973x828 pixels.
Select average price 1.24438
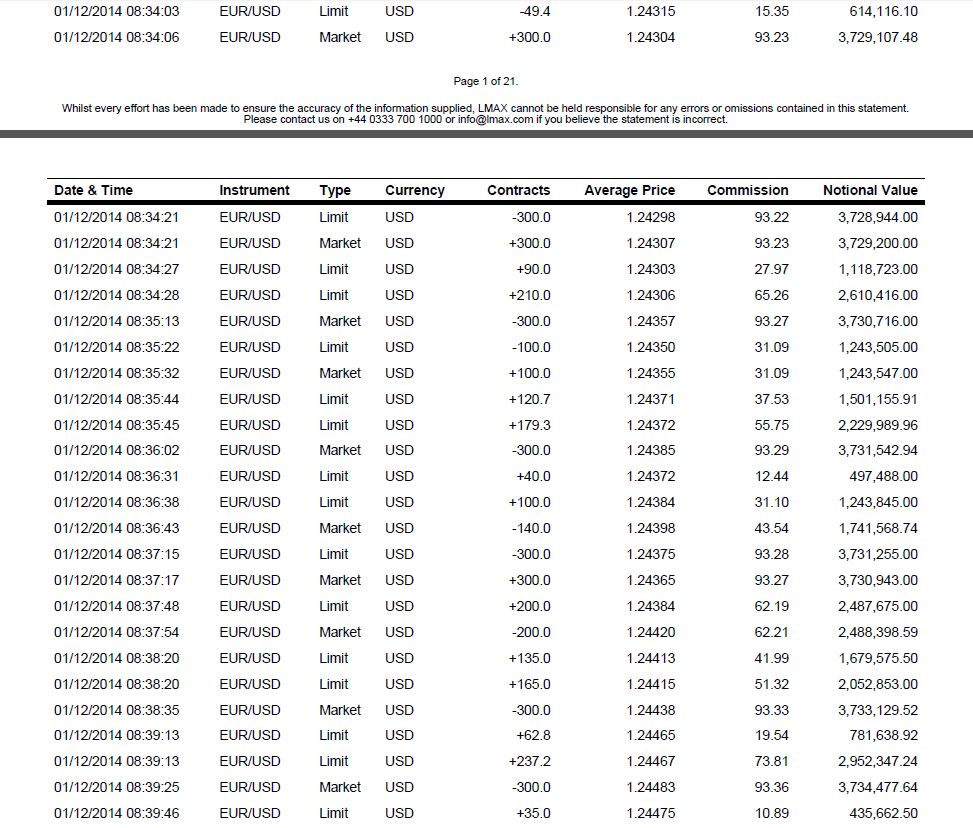pos(650,710)
